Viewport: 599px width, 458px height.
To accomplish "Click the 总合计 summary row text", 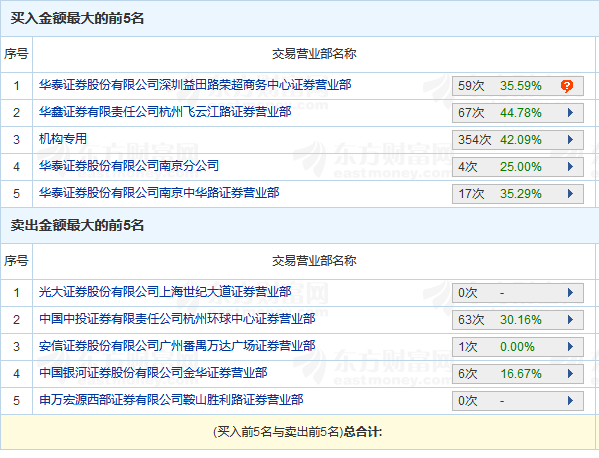I will point(298,432).
